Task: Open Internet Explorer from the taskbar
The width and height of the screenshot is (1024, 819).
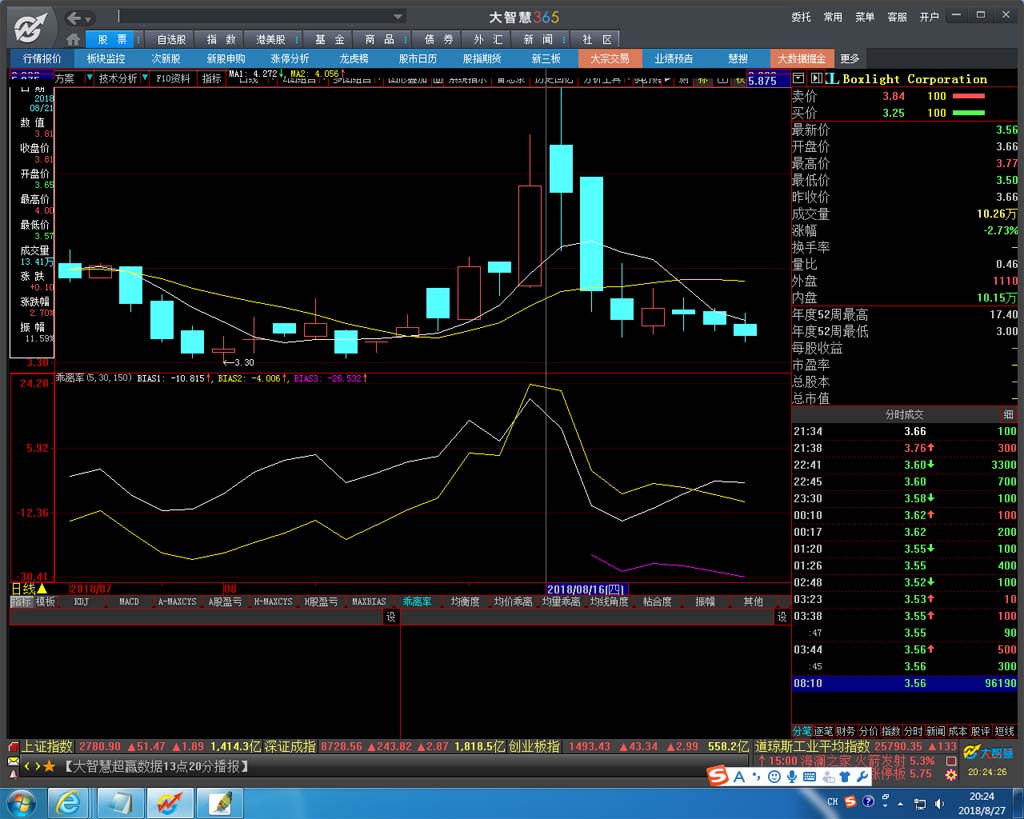Action: point(68,803)
